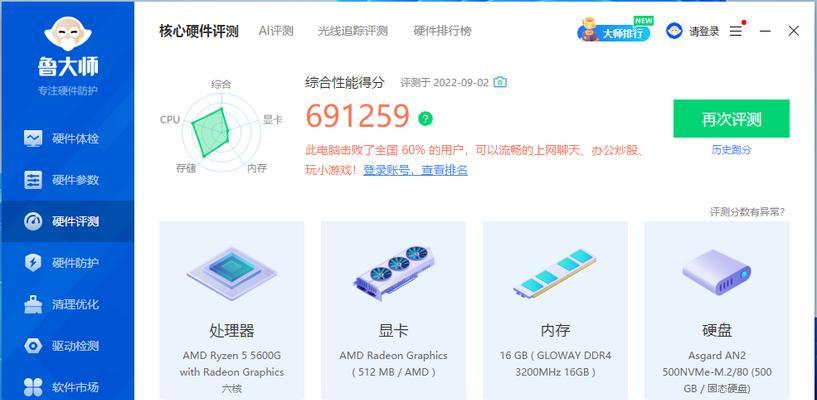This screenshot has width=817, height=400.
Task: Click the 鲁大师 mascot logo
Action: [x=68, y=34]
